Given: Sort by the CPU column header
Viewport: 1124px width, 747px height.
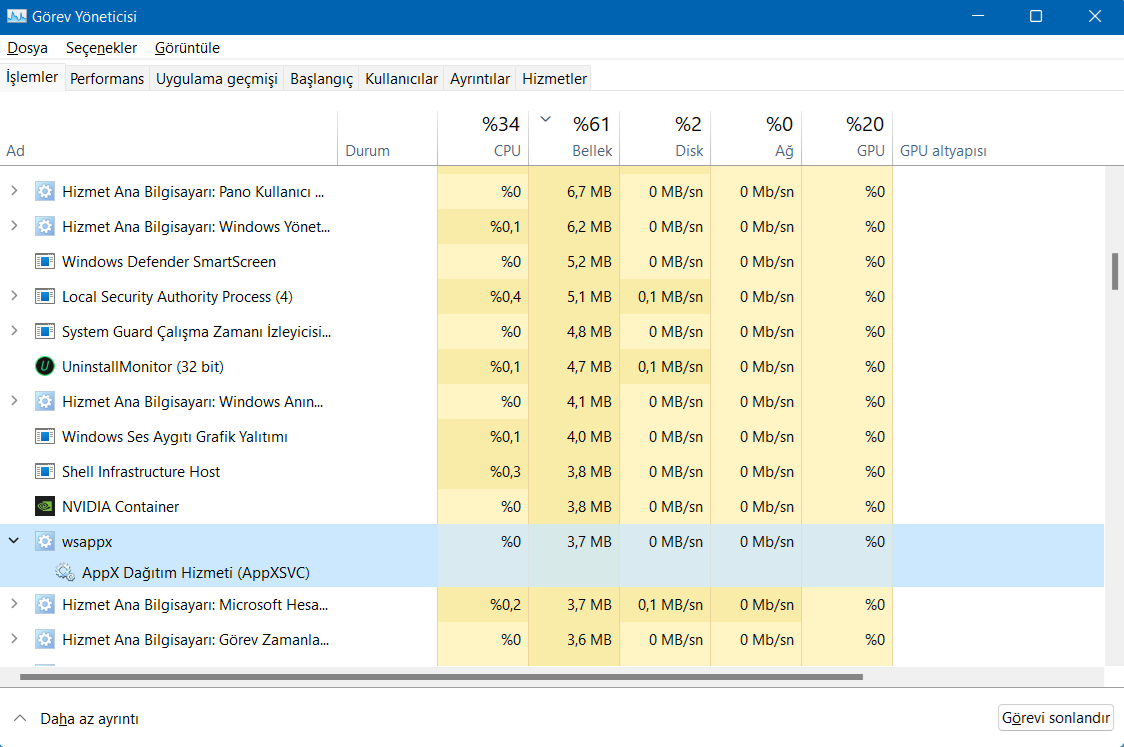Looking at the screenshot, I should [483, 138].
